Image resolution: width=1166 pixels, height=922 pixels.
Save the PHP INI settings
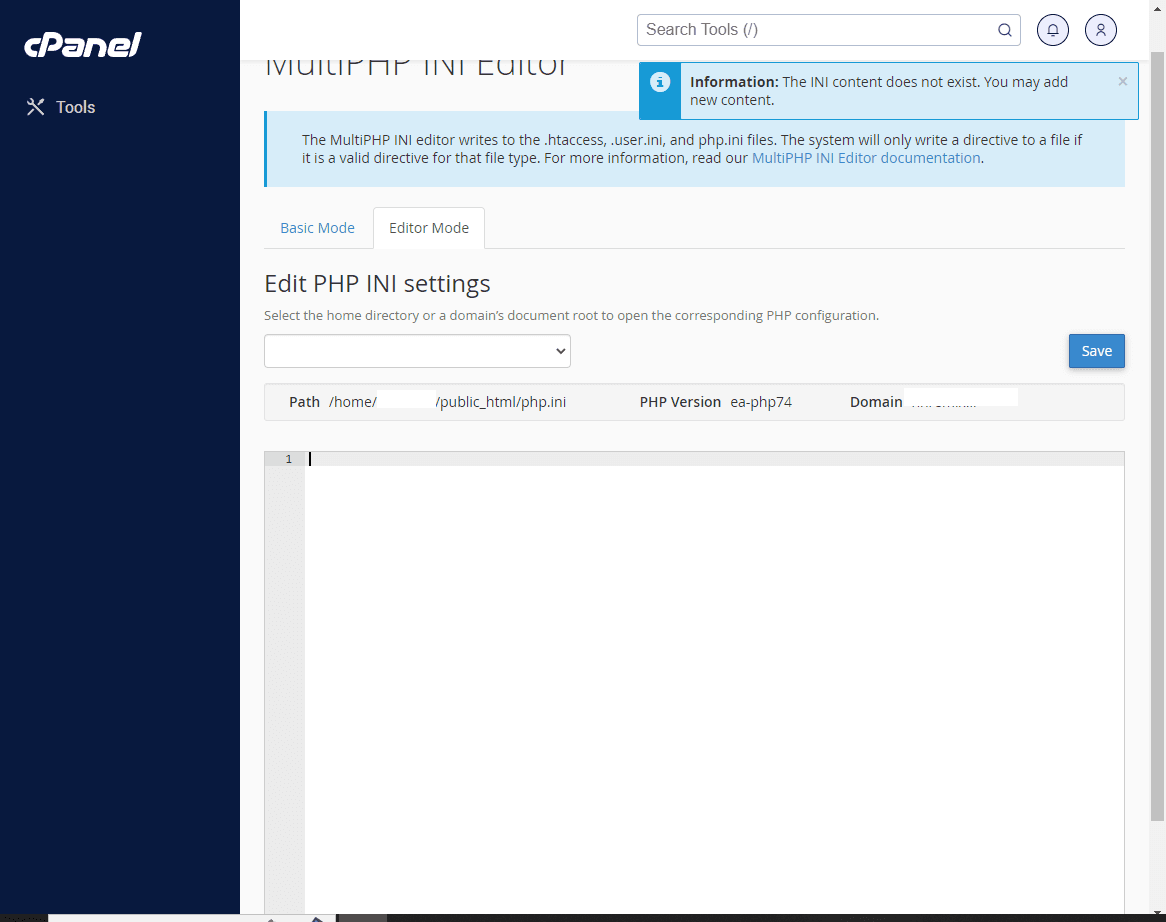[1097, 351]
